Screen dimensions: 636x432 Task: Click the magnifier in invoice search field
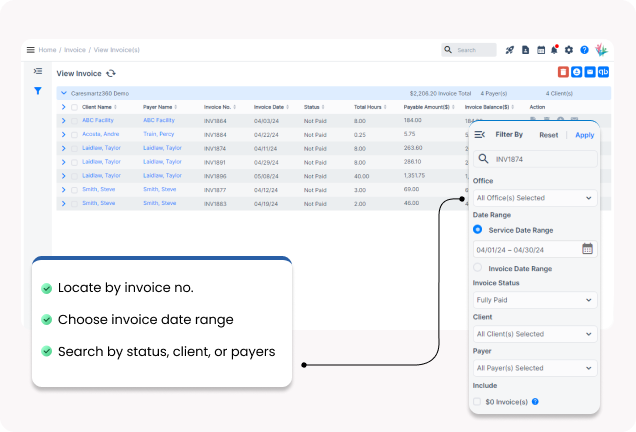(x=483, y=159)
